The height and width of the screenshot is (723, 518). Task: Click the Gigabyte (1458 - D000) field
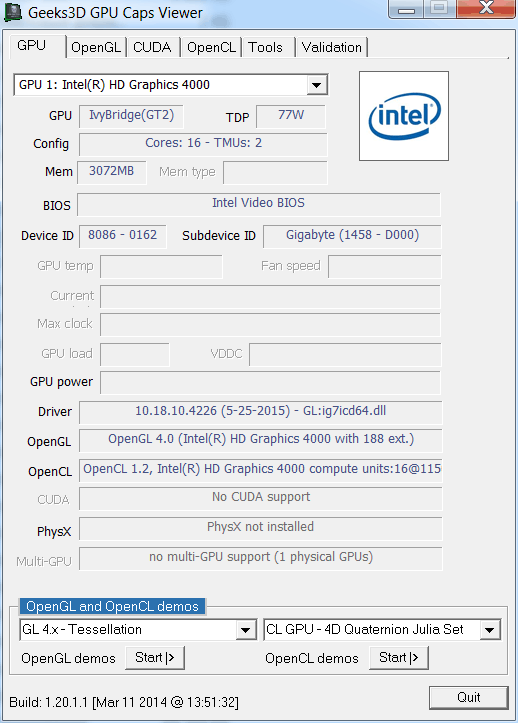point(352,236)
